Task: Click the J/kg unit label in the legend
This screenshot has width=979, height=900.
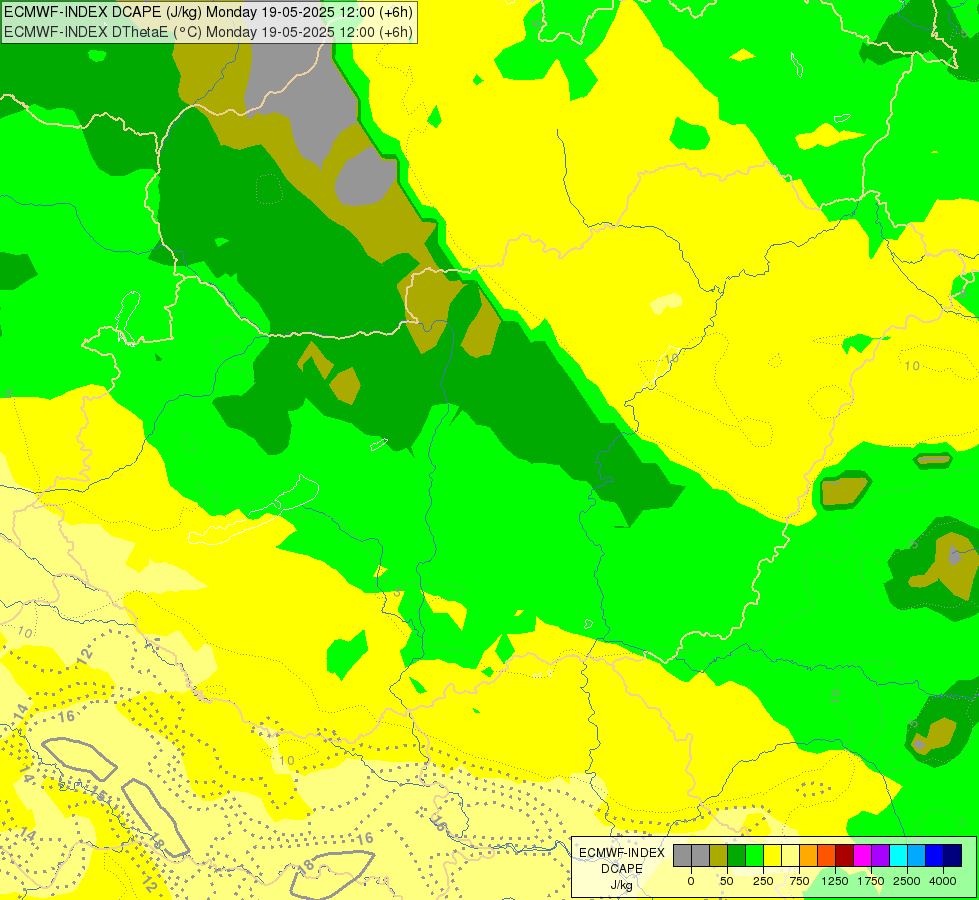Action: pos(621,885)
